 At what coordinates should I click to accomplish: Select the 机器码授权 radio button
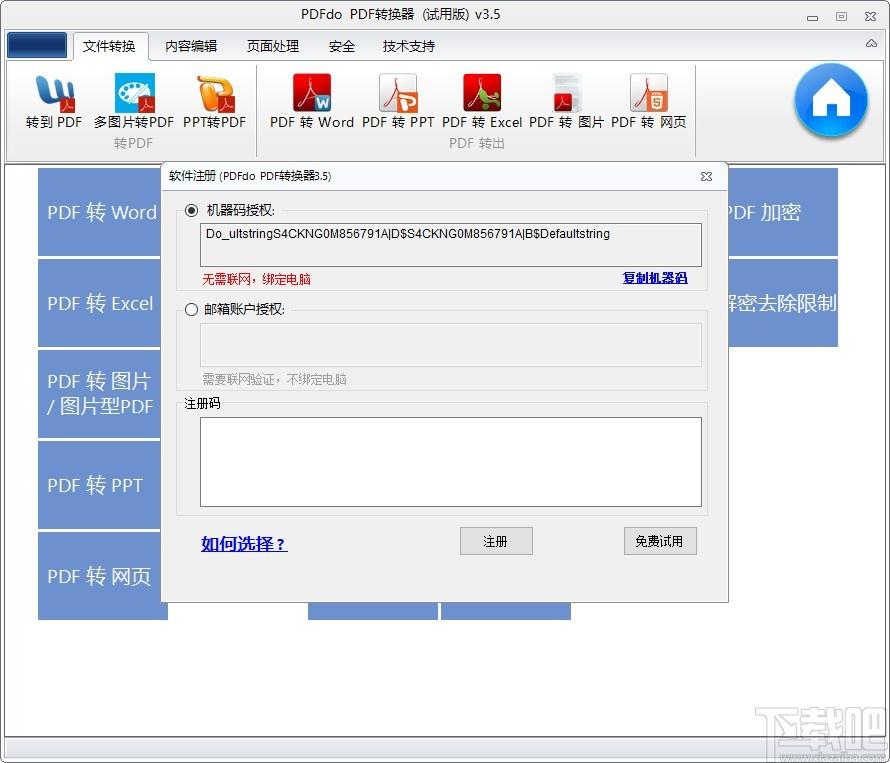tap(192, 211)
